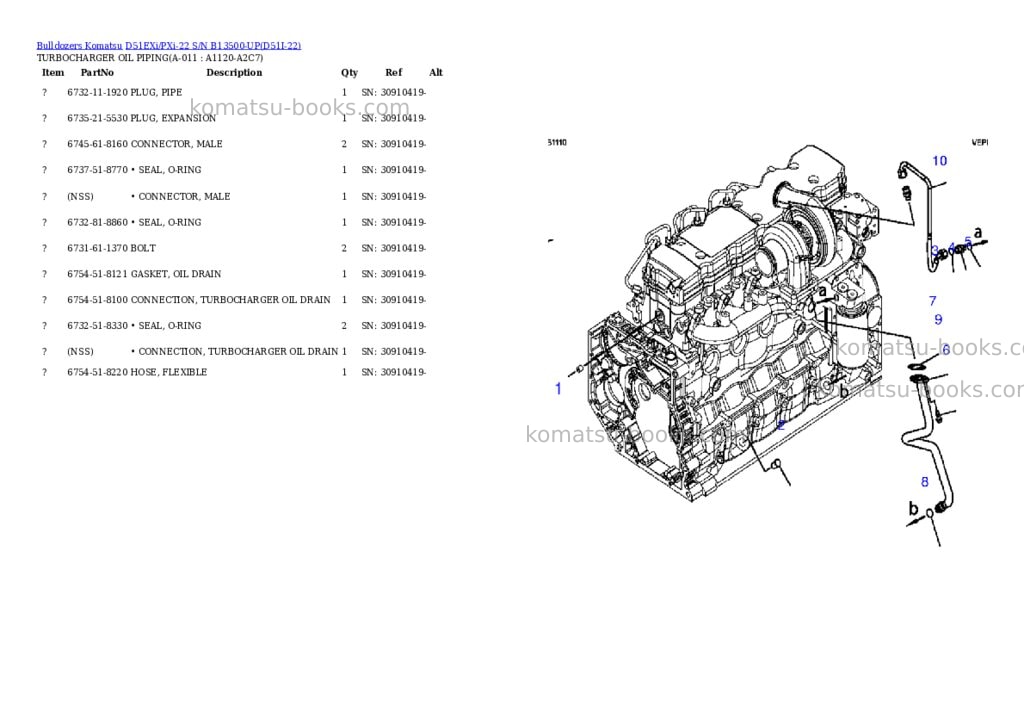Click callout number 9 in diagram
Image resolution: width=1024 pixels, height=725 pixels.
coord(938,320)
